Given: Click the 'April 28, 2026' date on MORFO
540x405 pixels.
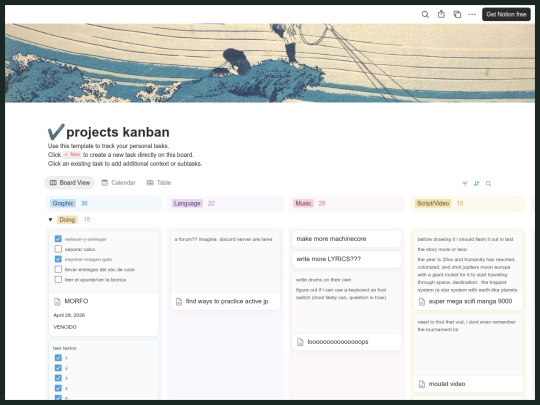Looking at the screenshot, I should pyautogui.click(x=69, y=315).
